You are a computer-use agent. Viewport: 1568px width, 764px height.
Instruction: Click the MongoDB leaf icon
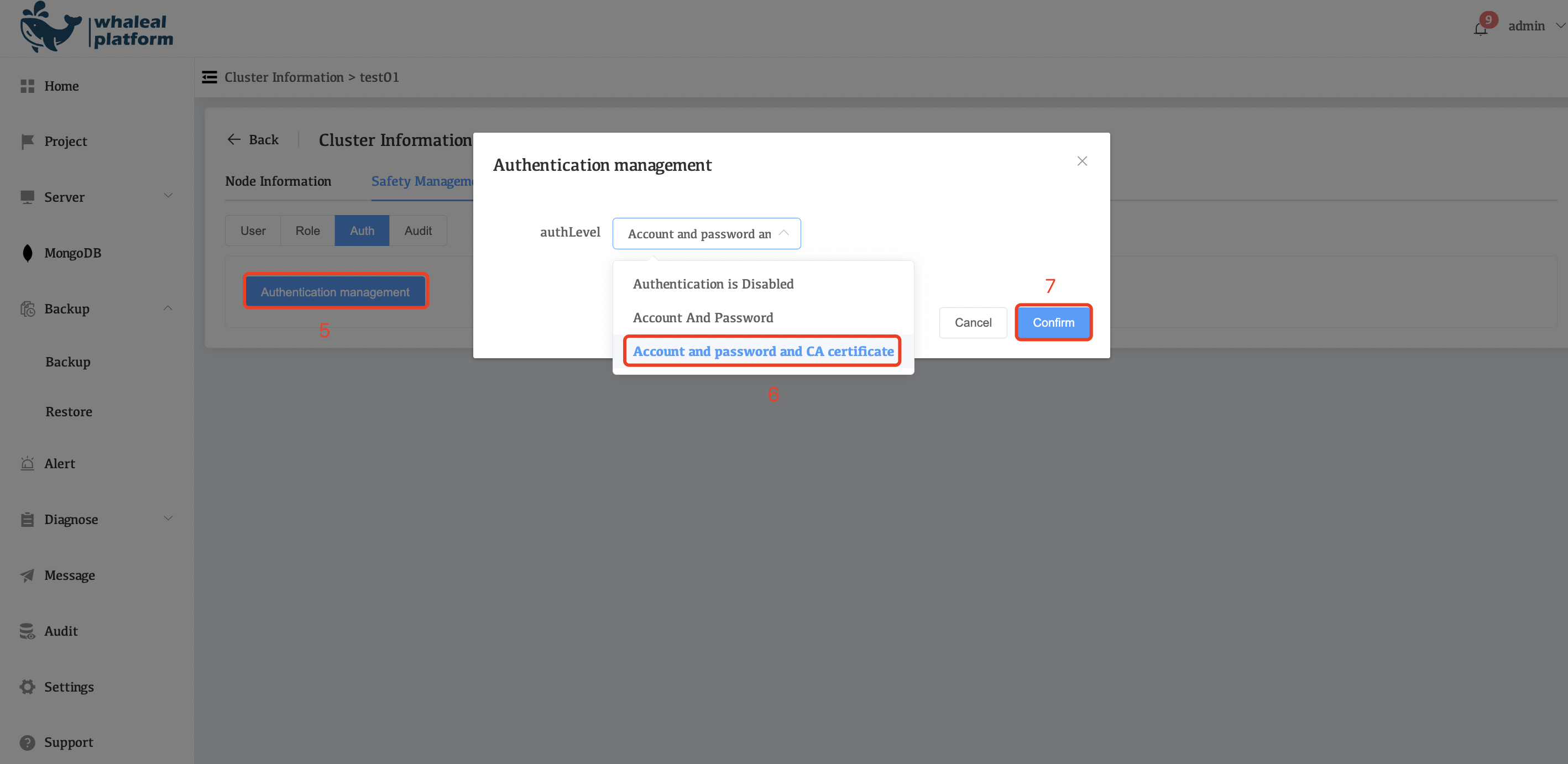tap(28, 253)
